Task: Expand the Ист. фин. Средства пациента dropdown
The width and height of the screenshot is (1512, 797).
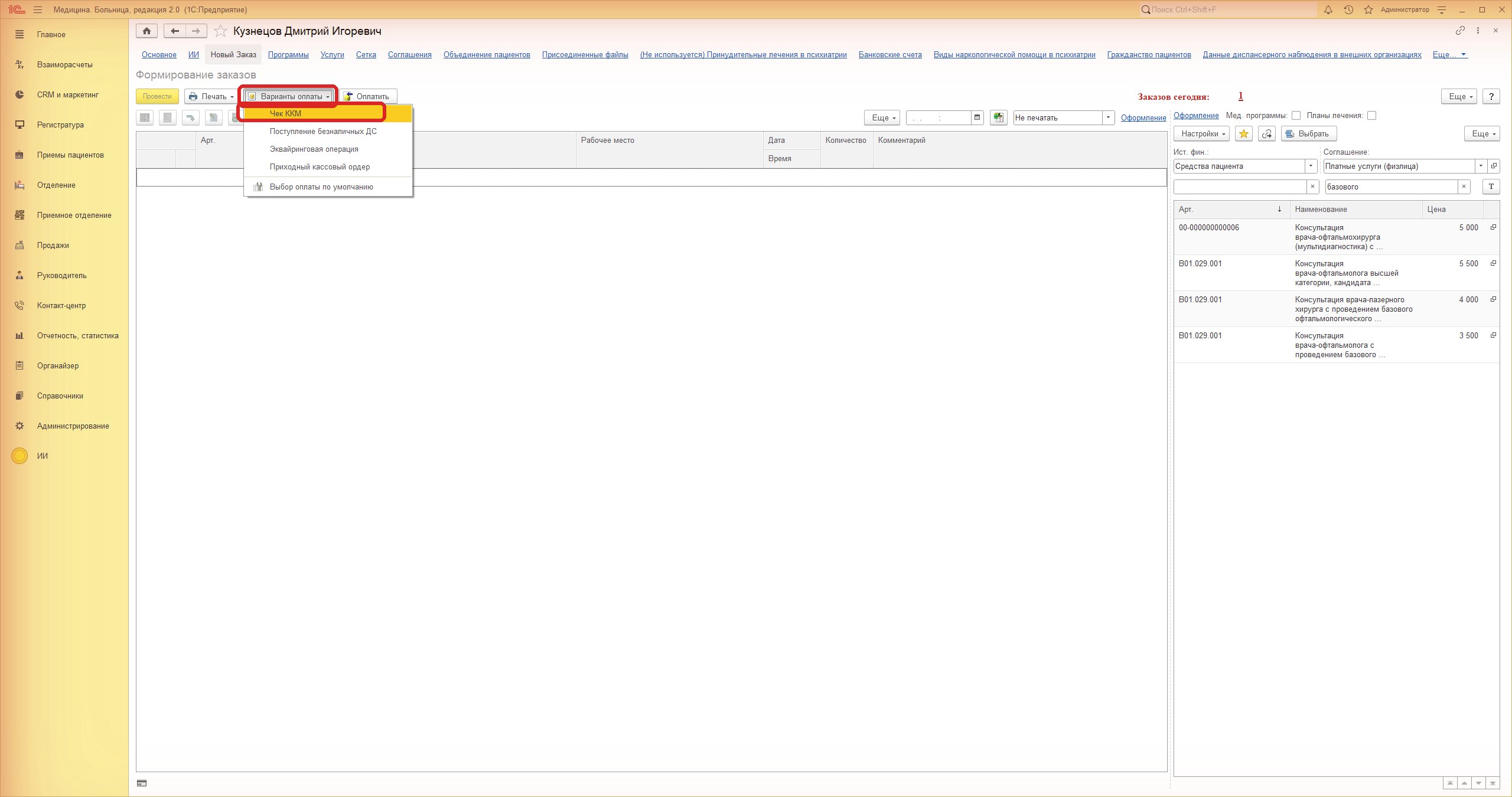Action: tap(1311, 166)
